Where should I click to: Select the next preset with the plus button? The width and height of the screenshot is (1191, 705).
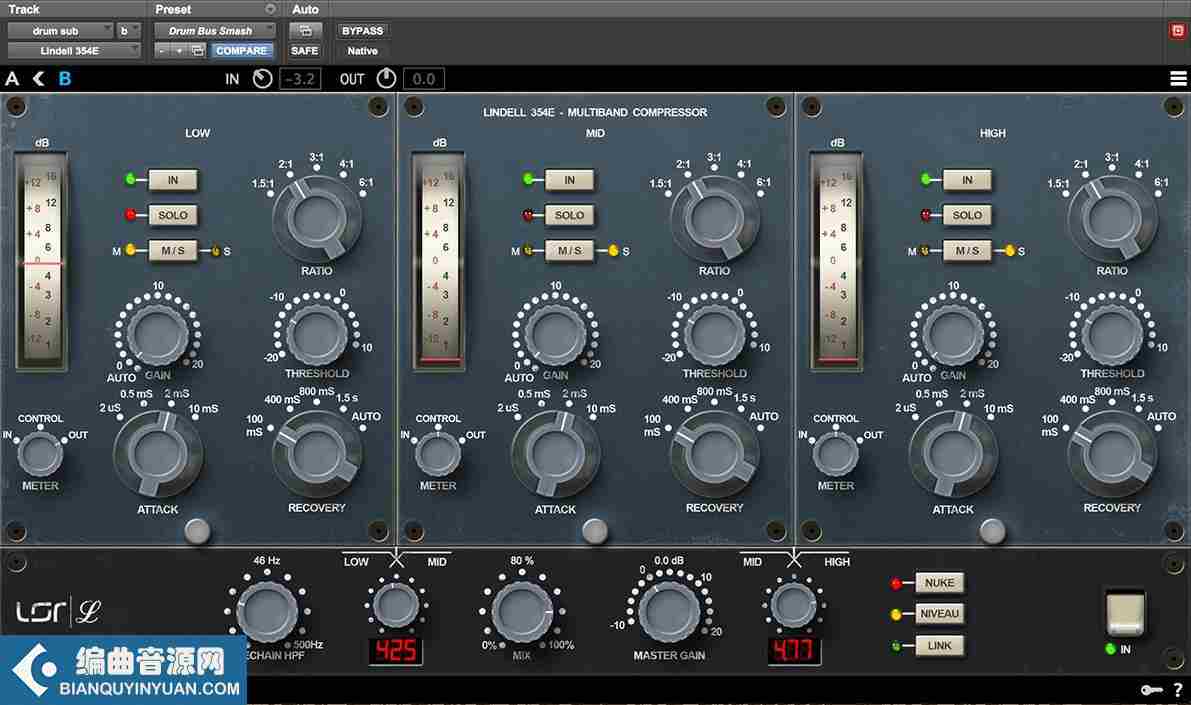tap(178, 50)
